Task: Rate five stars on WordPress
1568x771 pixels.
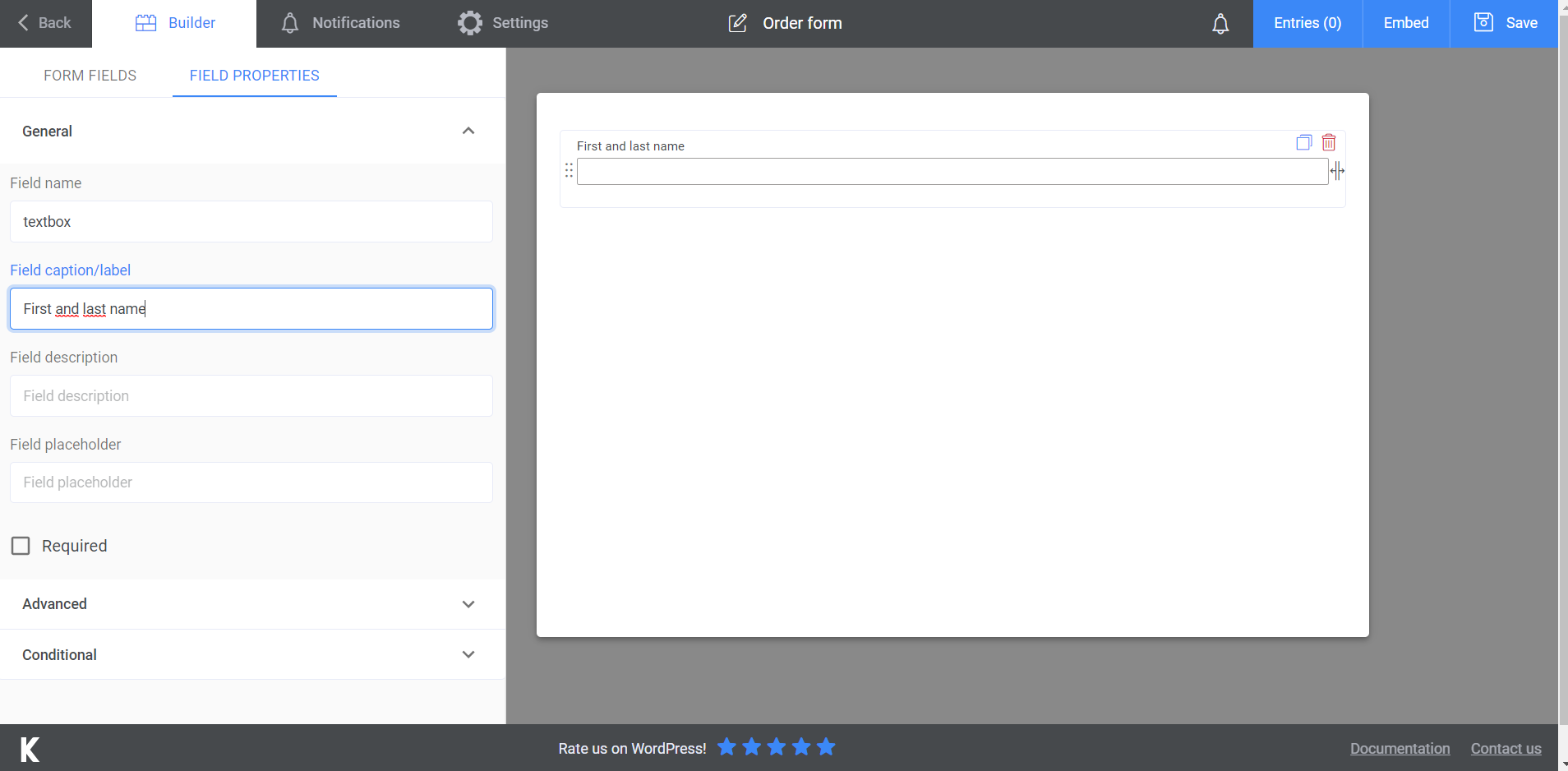Action: [825, 747]
